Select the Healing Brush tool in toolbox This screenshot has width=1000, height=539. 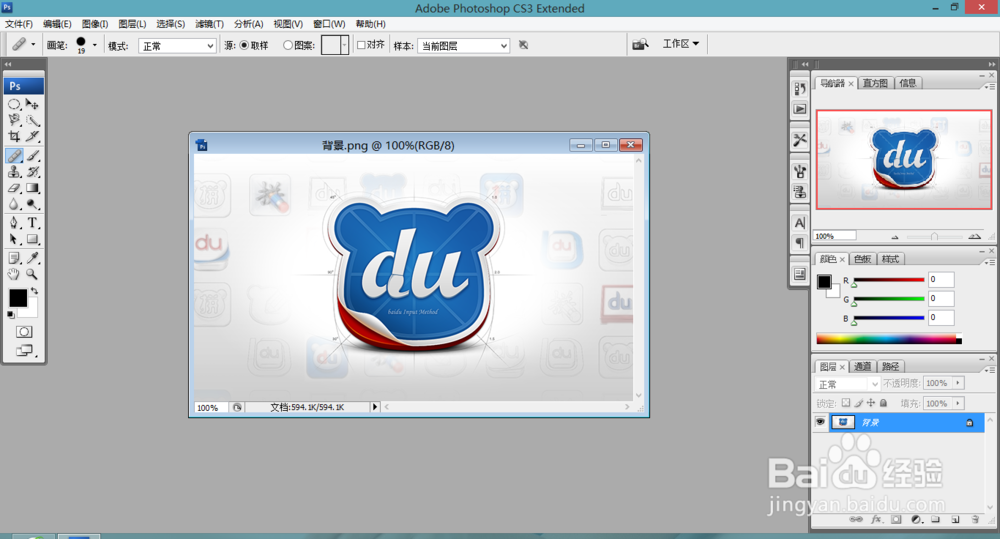point(14,156)
